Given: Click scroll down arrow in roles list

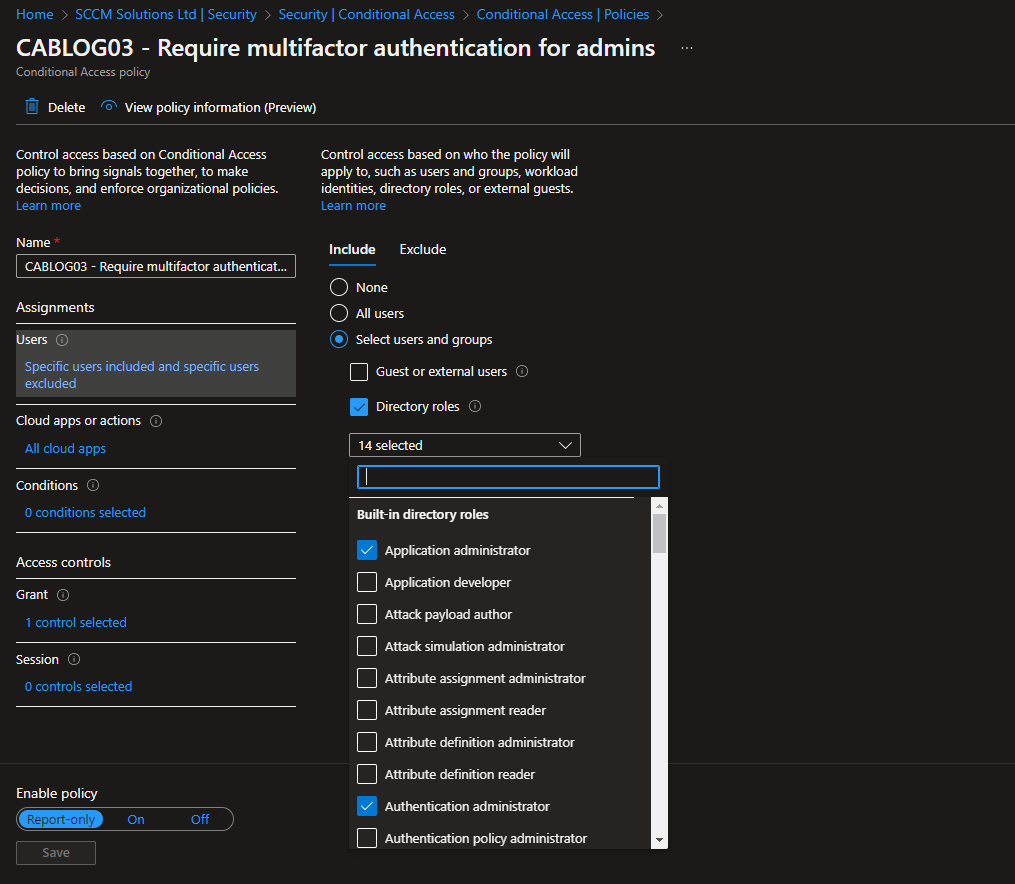Looking at the screenshot, I should [659, 839].
